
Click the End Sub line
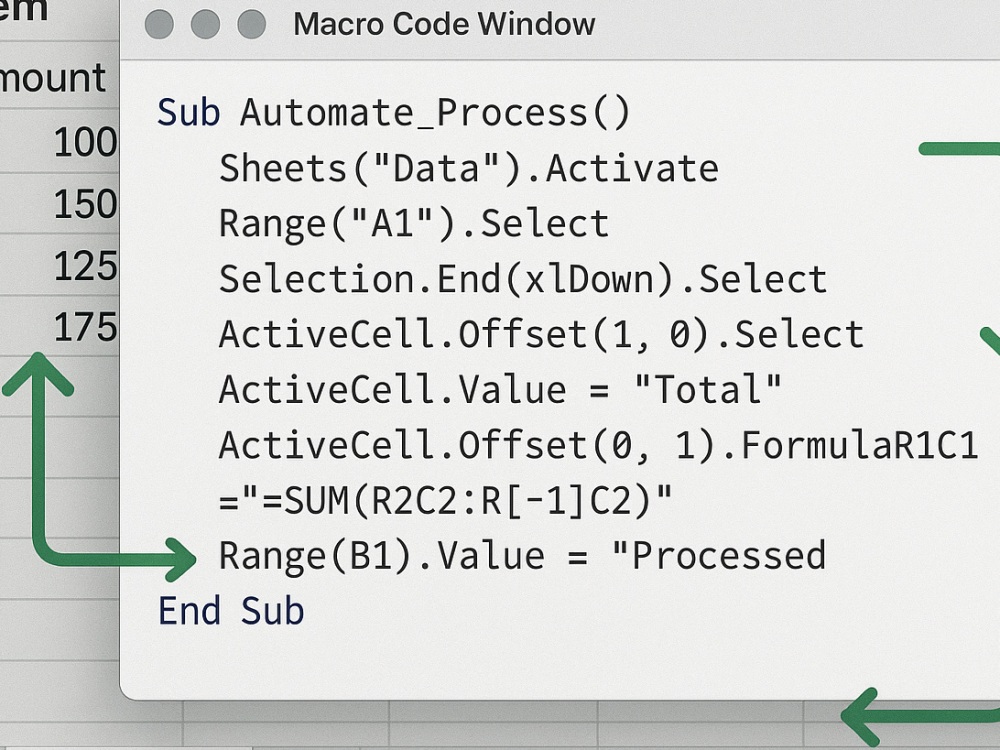231,611
